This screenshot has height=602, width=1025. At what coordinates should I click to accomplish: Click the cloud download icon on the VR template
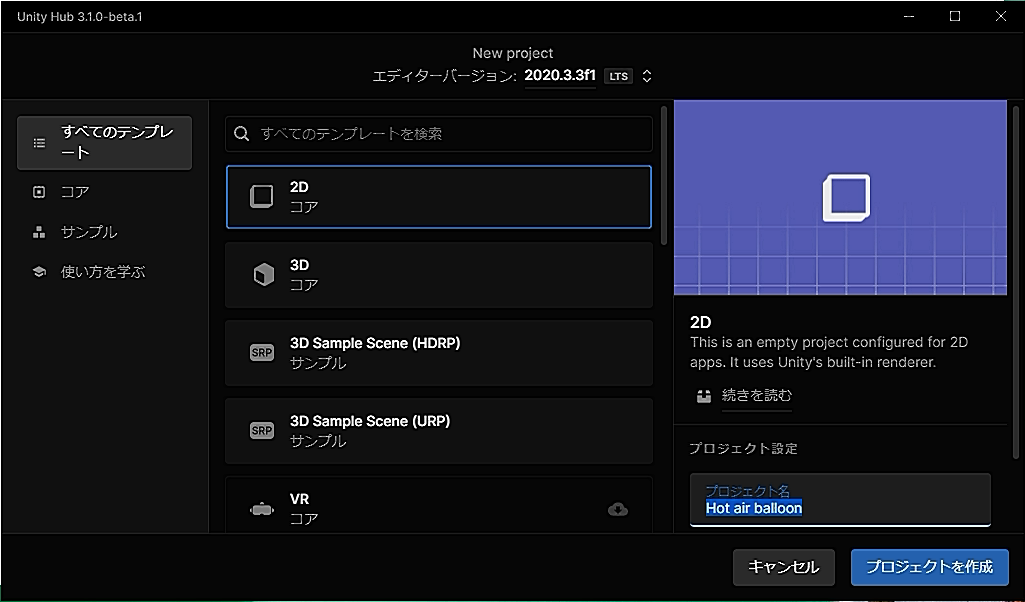point(617,509)
